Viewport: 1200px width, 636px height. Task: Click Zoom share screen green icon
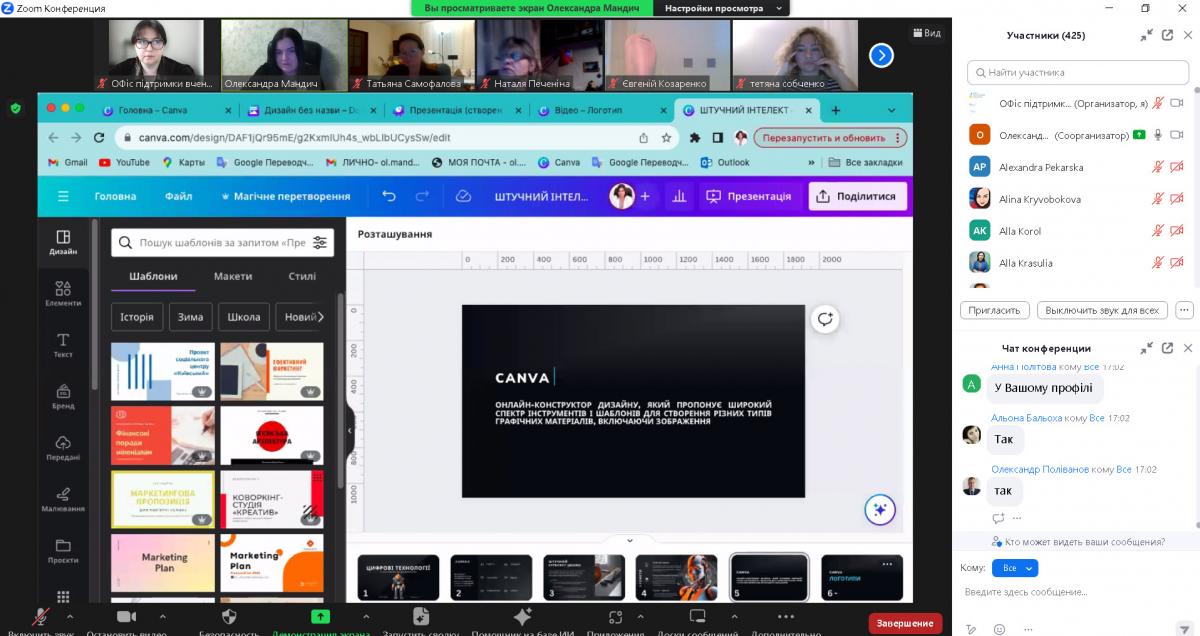[320, 616]
